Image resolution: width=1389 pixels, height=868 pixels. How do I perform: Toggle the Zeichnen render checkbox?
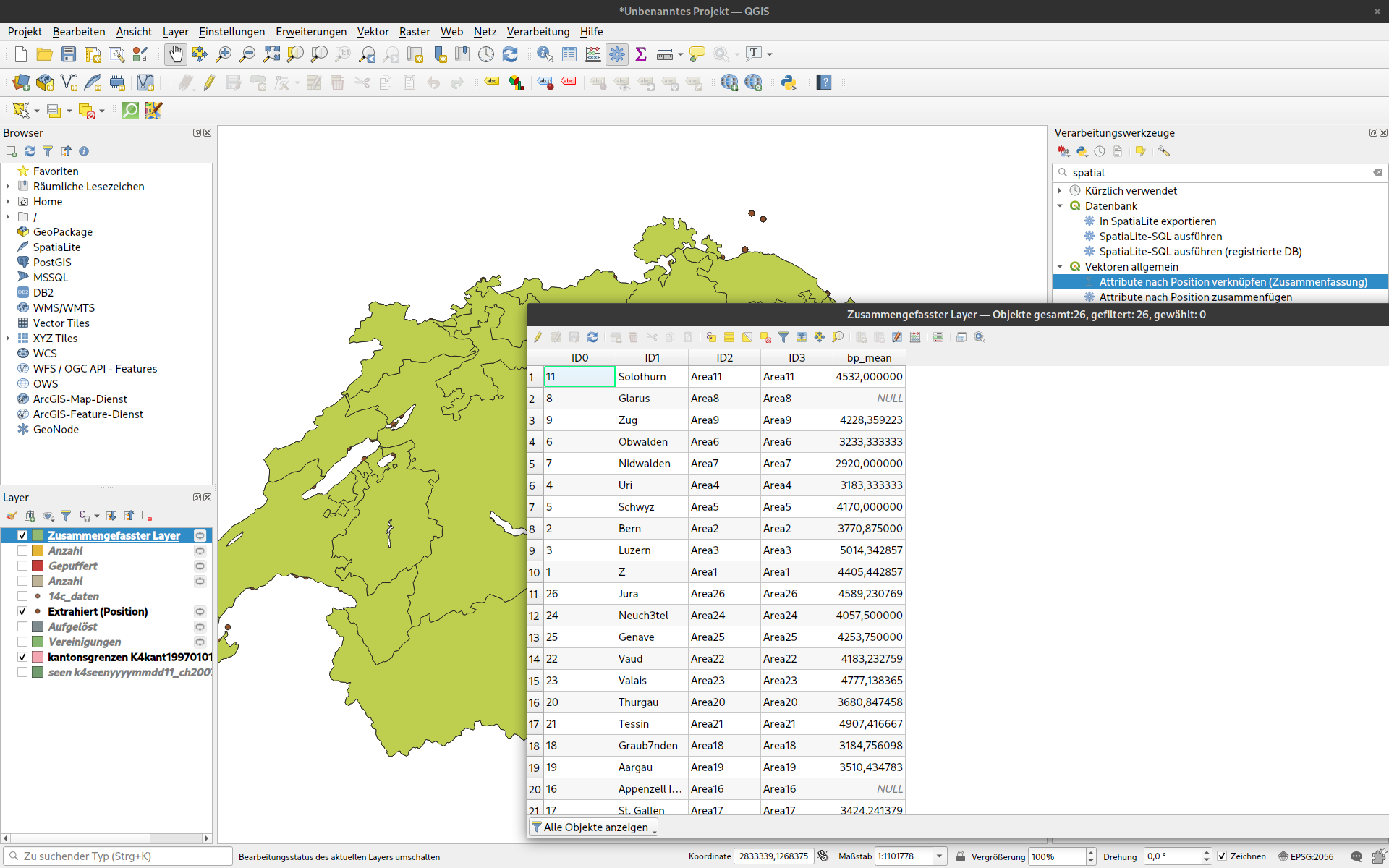coord(1222,856)
